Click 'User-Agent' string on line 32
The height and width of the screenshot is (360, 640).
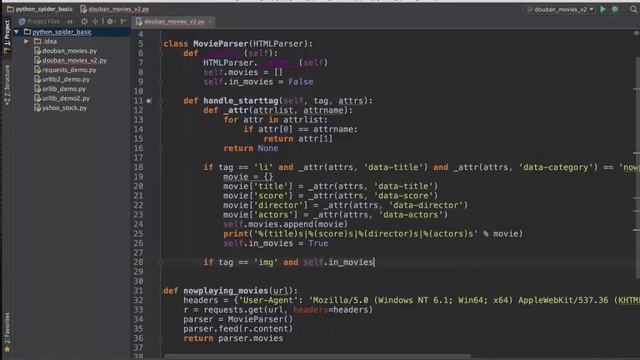(268, 300)
